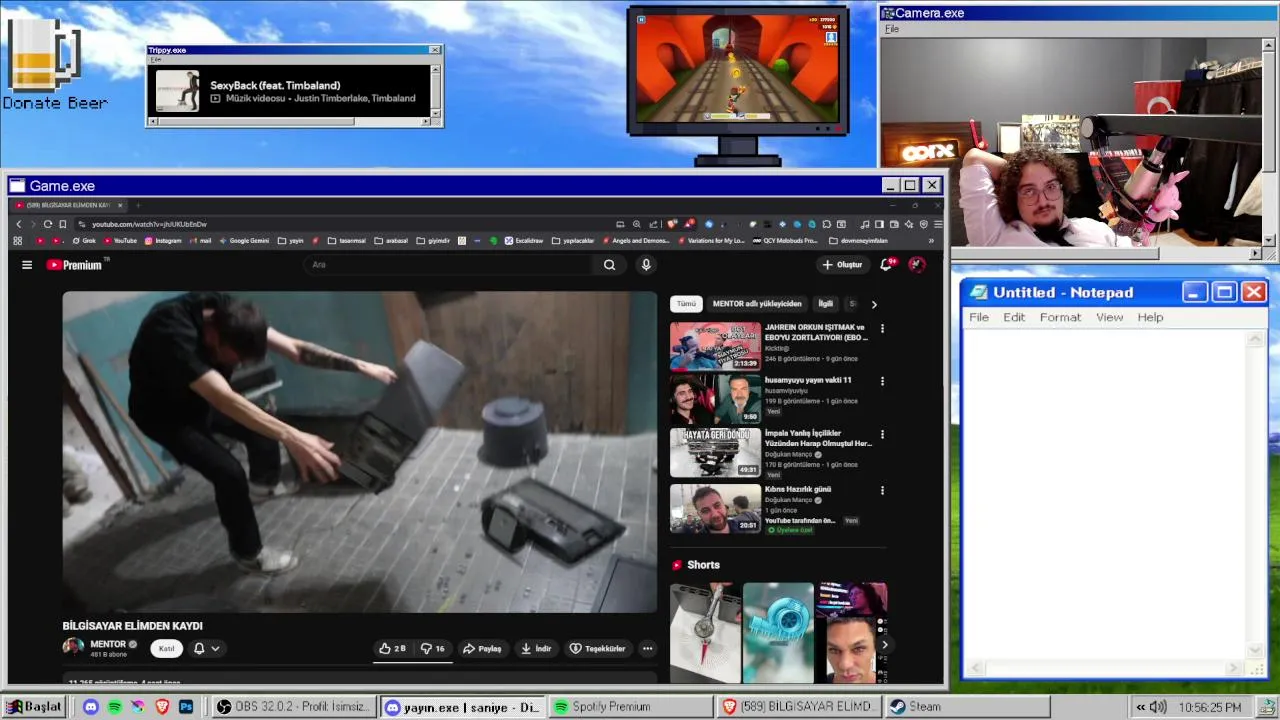The width and height of the screenshot is (1280, 720).
Task: Open YouTube notifications bell
Action: 886,265
